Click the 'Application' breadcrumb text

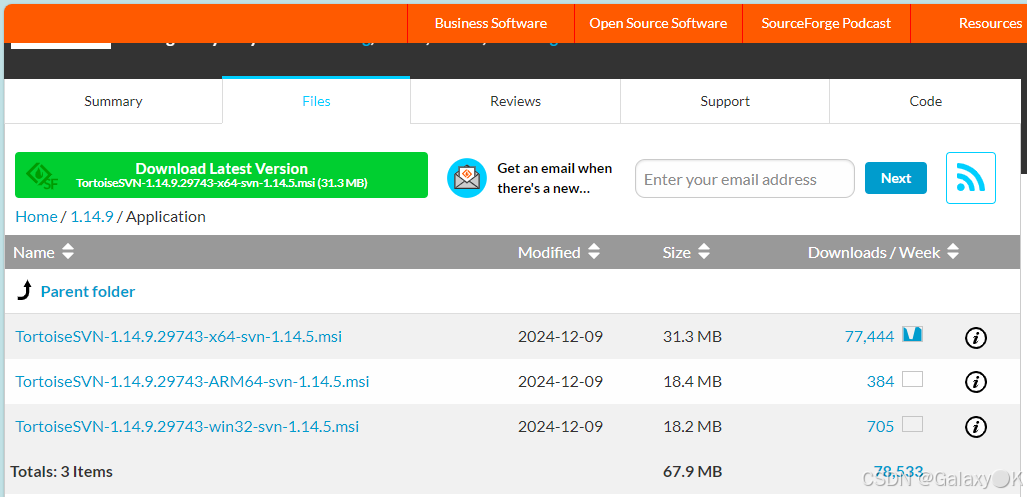(x=166, y=217)
